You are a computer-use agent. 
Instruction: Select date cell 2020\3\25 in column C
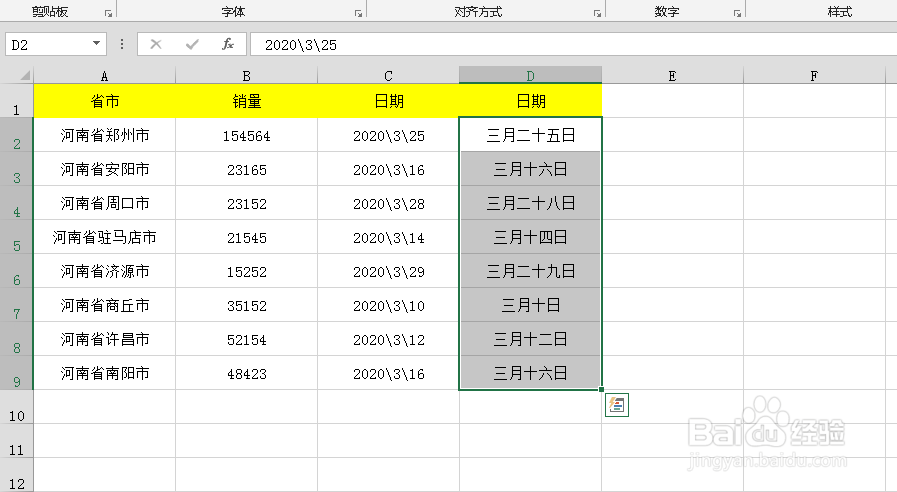(388, 135)
